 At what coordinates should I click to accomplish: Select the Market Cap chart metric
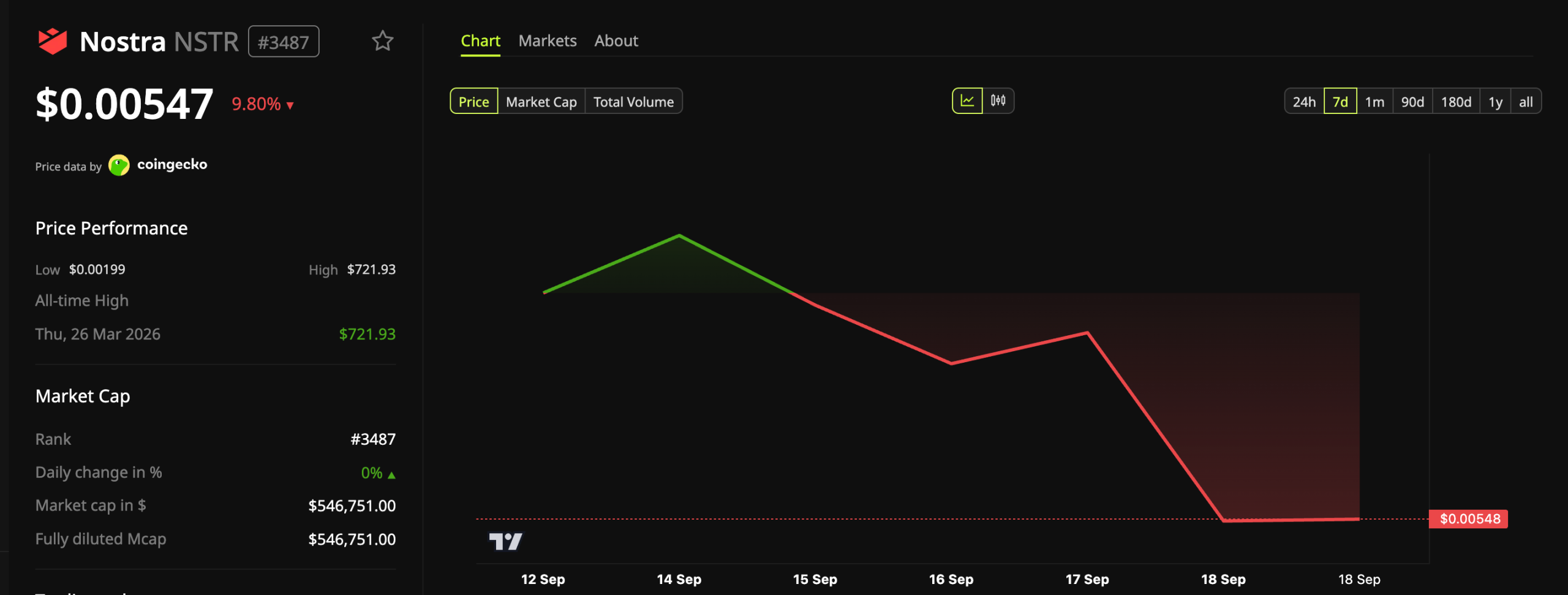[541, 101]
